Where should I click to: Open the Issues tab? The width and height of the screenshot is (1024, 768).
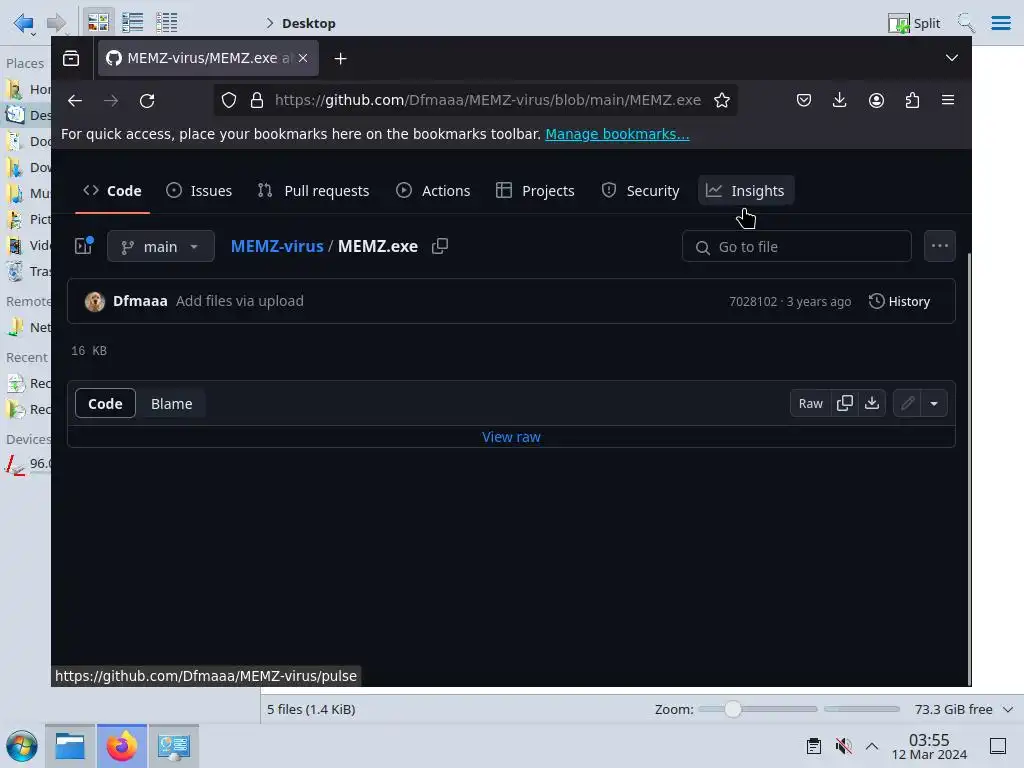[199, 191]
